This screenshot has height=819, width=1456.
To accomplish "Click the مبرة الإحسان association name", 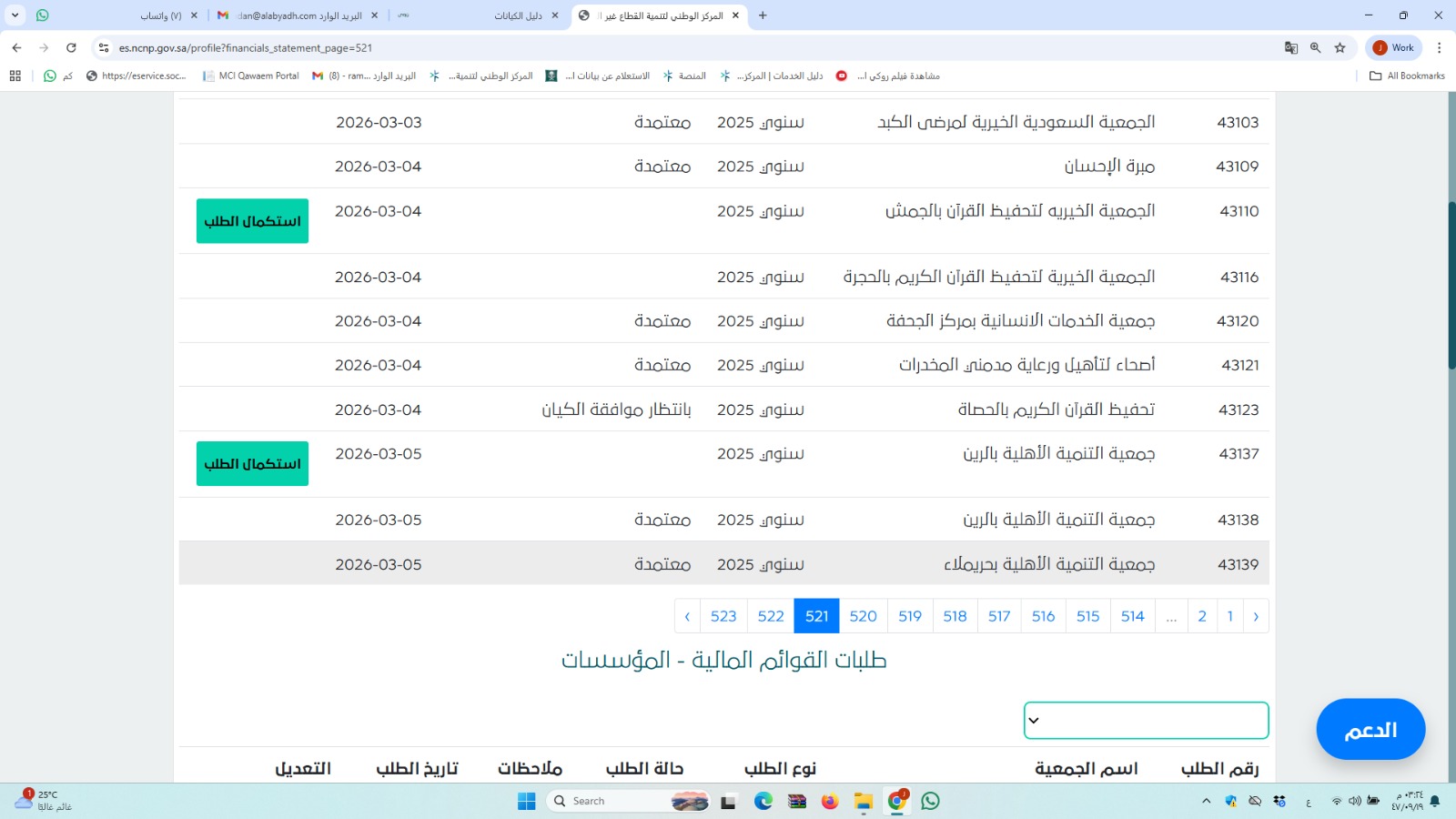I will point(1109,167).
